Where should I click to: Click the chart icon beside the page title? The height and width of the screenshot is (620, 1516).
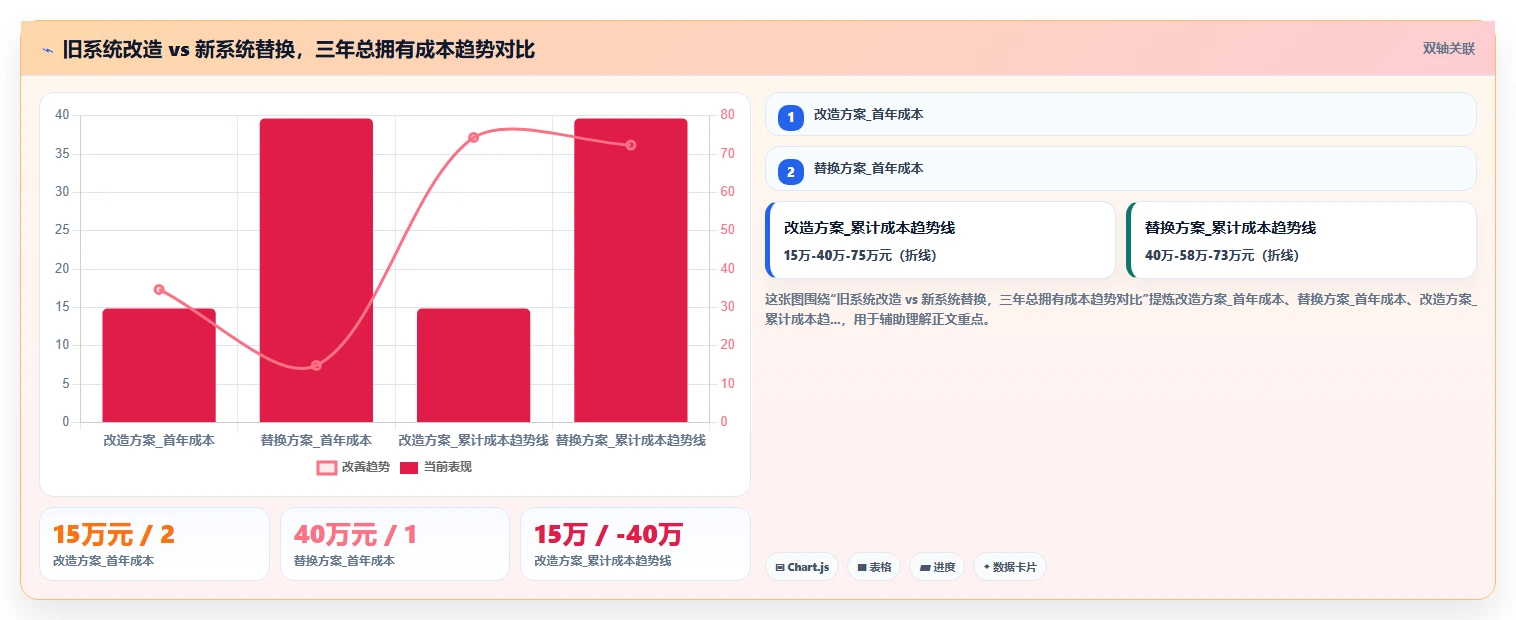click(x=47, y=49)
